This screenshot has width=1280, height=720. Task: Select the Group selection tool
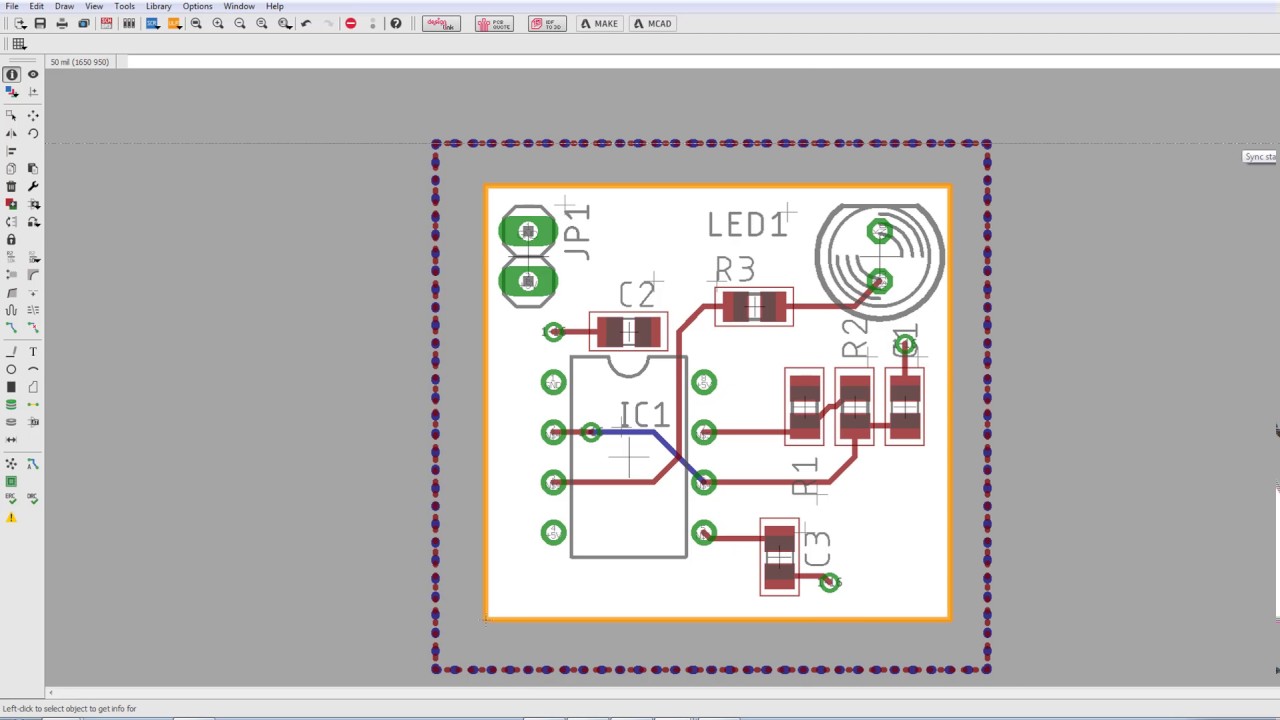click(x=11, y=116)
